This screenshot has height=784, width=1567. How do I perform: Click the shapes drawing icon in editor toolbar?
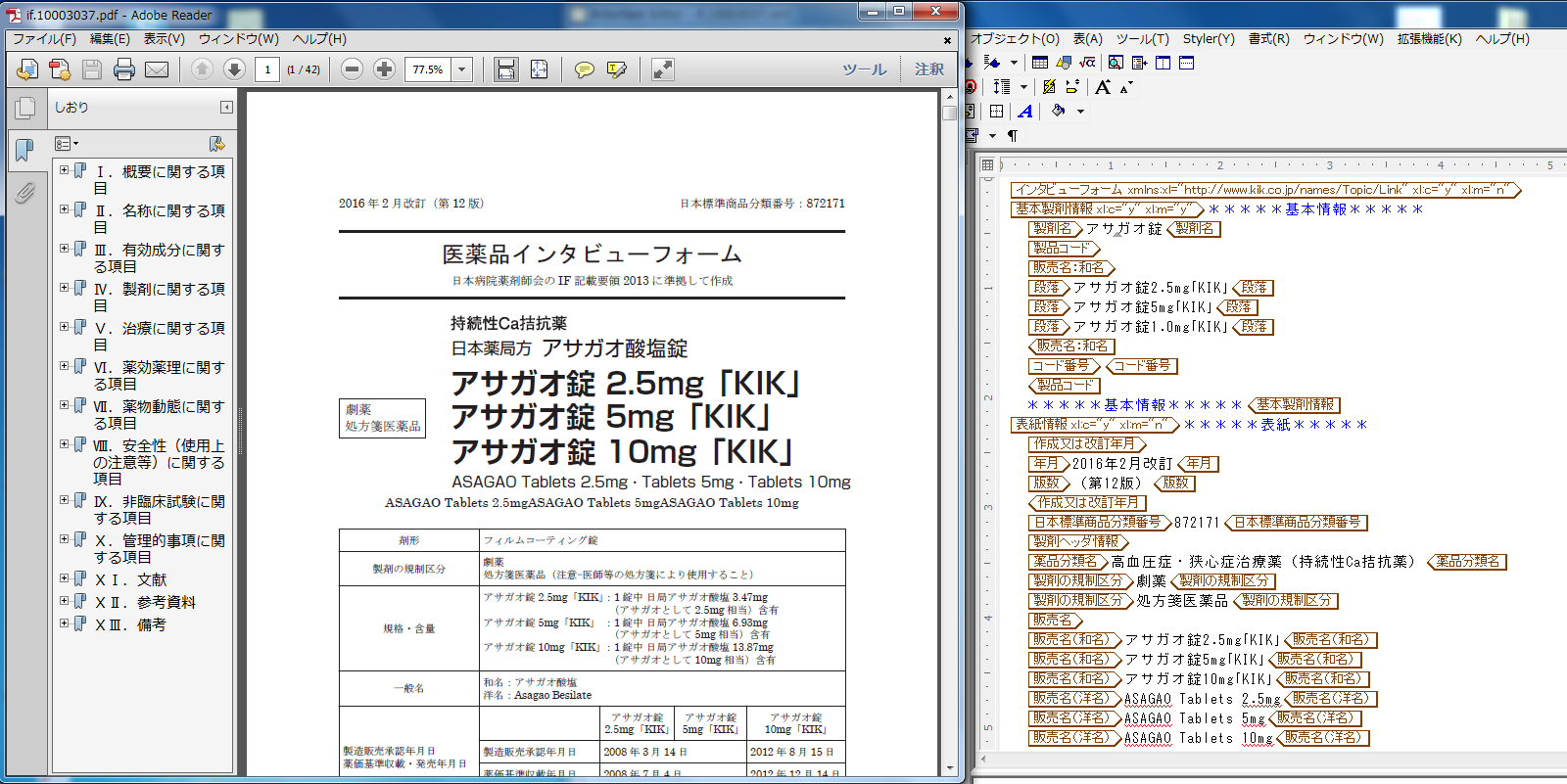click(x=1065, y=63)
